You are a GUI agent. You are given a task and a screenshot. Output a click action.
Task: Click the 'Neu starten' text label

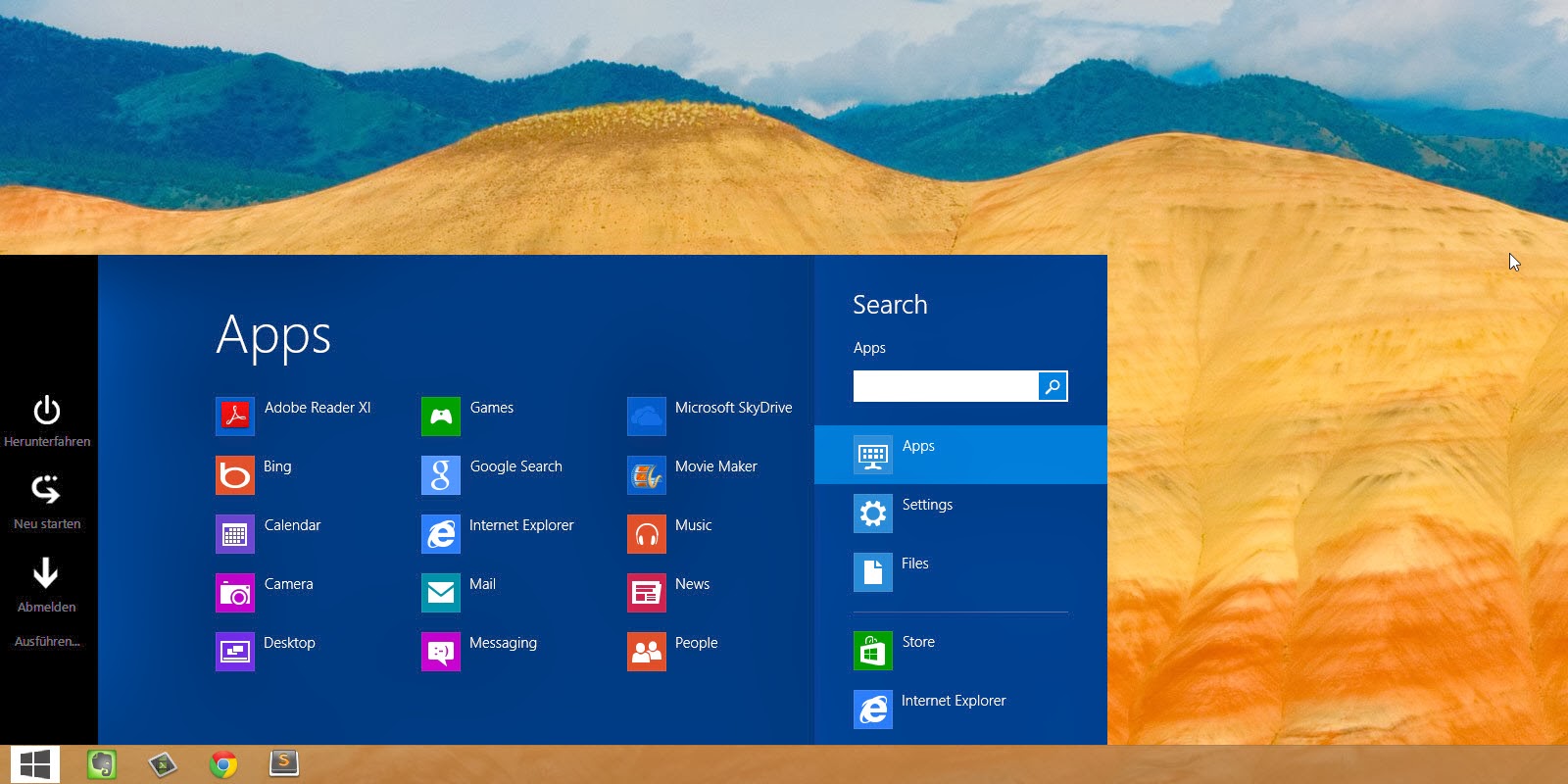tap(47, 524)
